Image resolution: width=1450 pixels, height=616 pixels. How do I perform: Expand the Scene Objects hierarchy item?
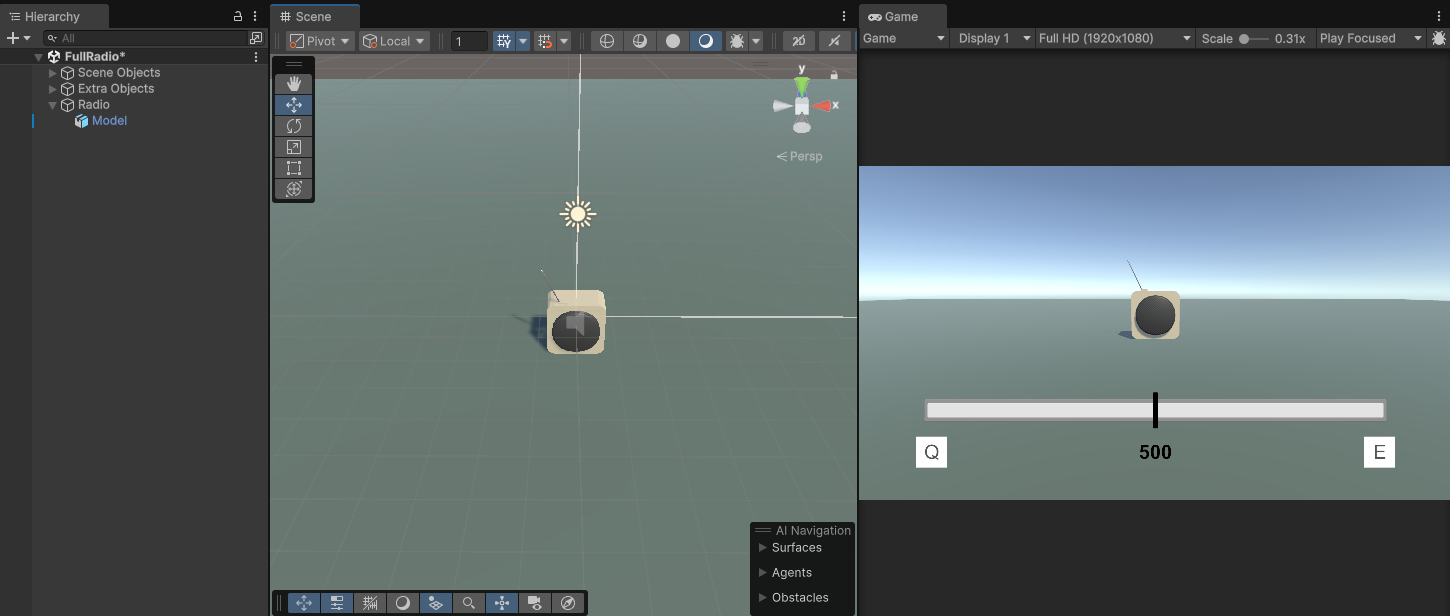coord(53,72)
